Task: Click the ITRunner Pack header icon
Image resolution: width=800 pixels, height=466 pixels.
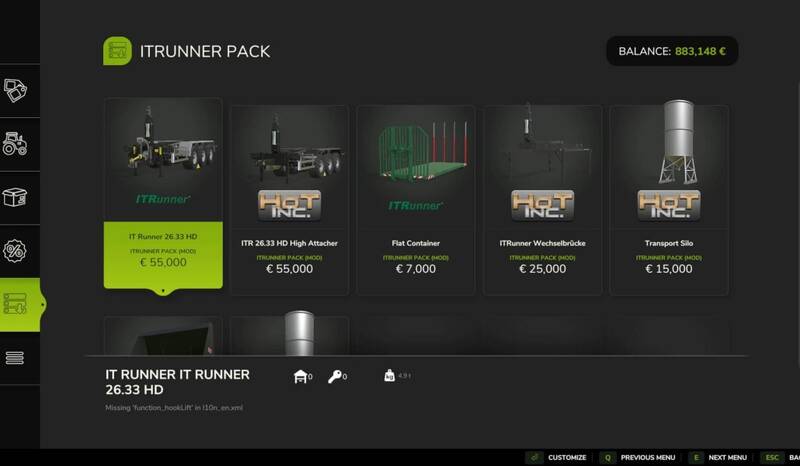Action: 117,51
